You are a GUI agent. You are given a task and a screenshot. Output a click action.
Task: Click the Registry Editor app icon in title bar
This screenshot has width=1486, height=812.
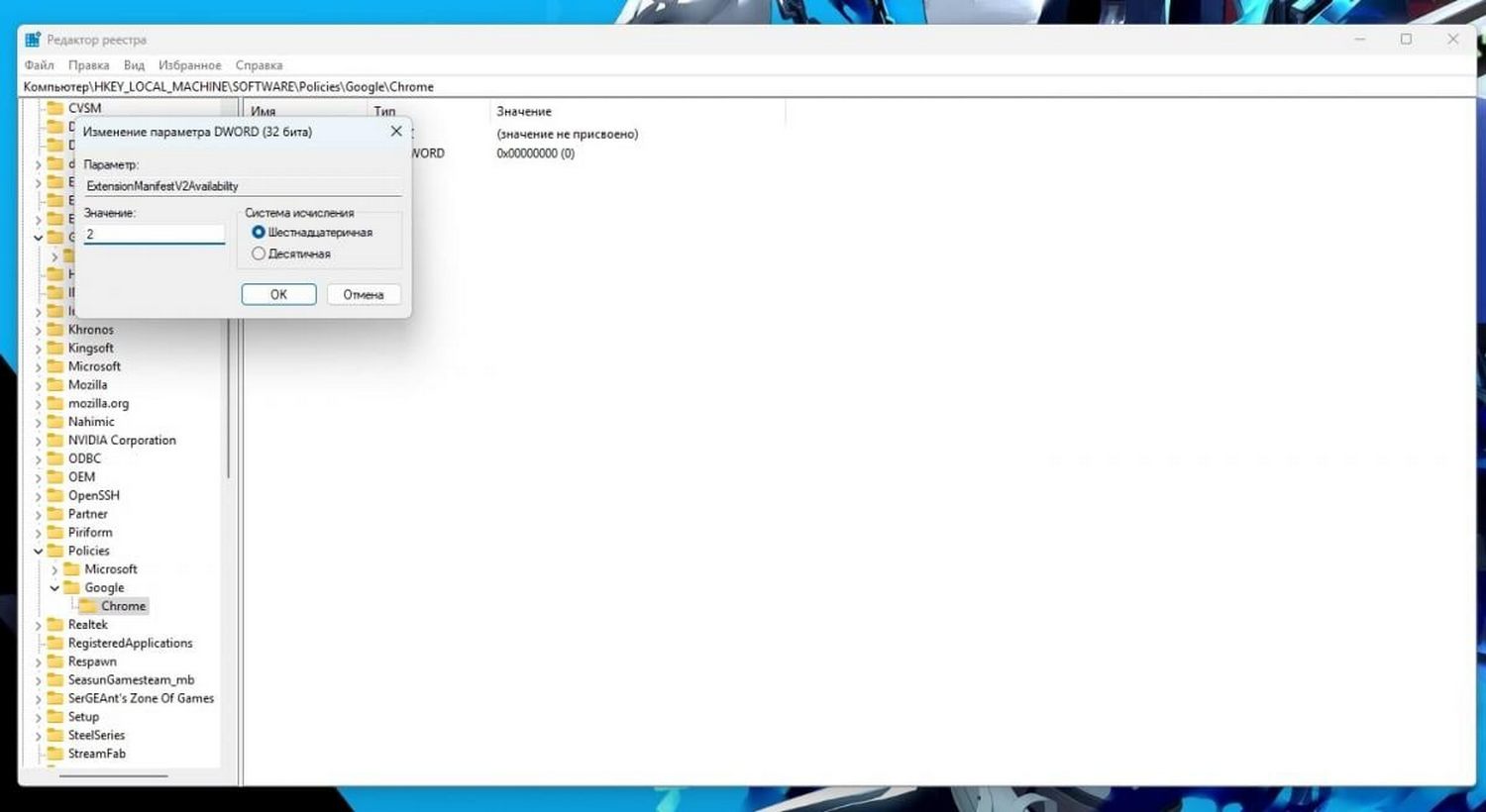(x=33, y=40)
